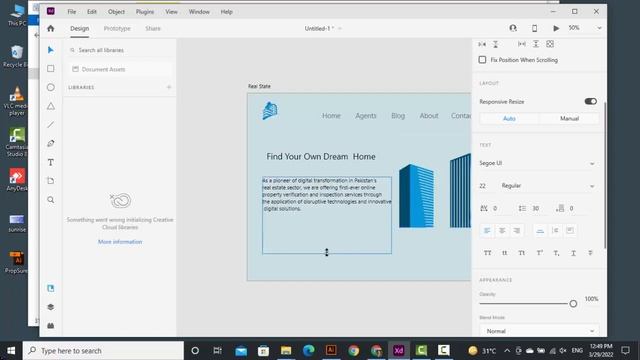The image size is (640, 360).
Task: Select the Real State artboard title
Action: click(x=259, y=86)
